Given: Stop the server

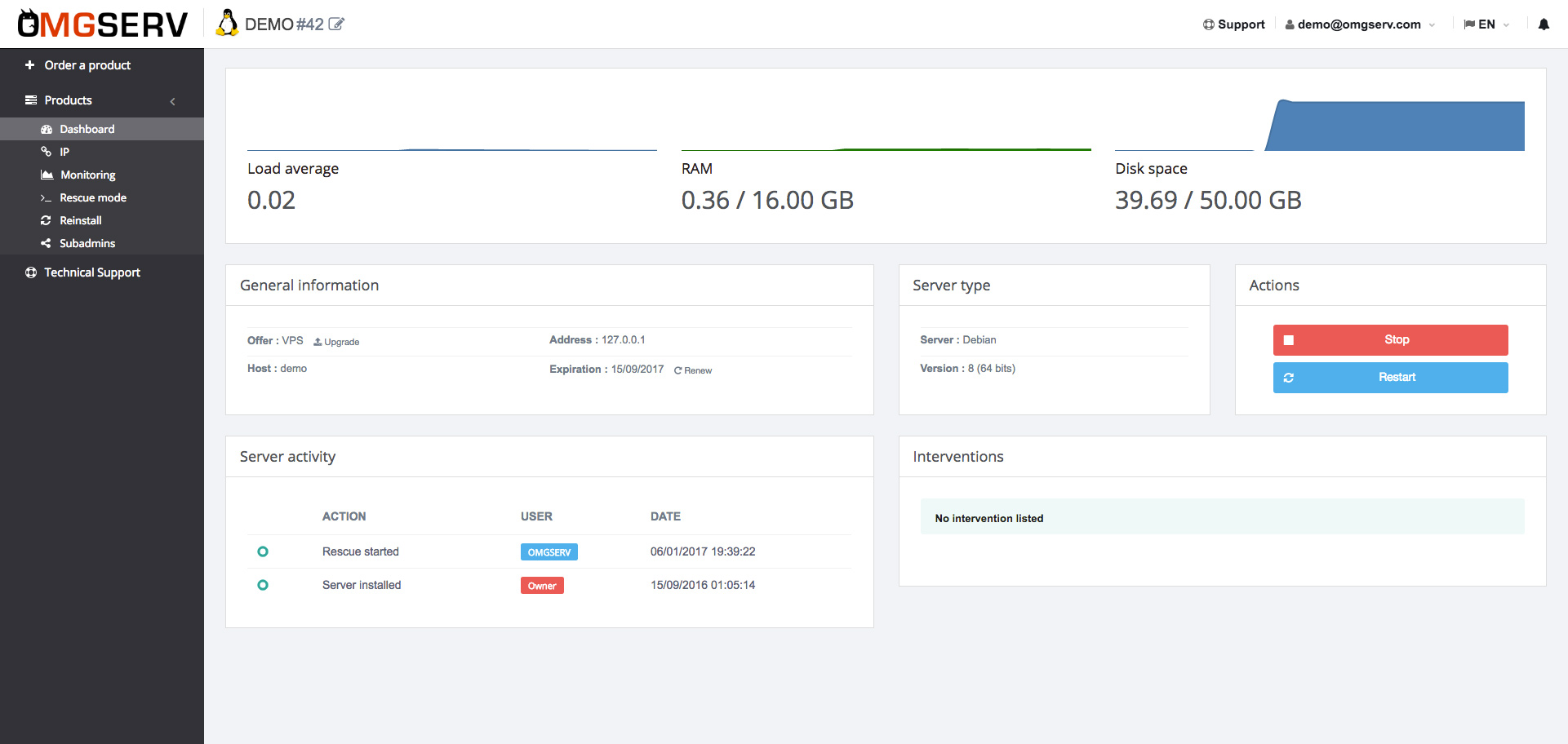Looking at the screenshot, I should 1390,340.
